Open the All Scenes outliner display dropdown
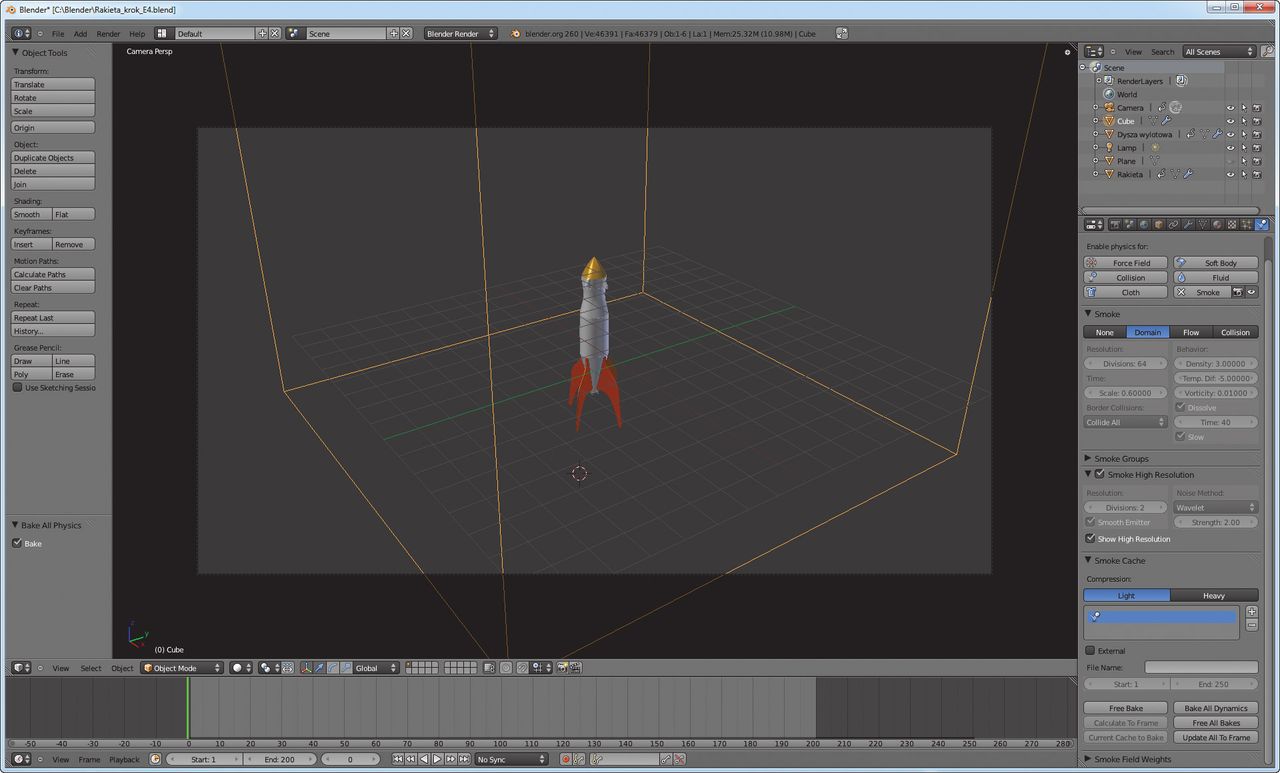 click(1218, 52)
